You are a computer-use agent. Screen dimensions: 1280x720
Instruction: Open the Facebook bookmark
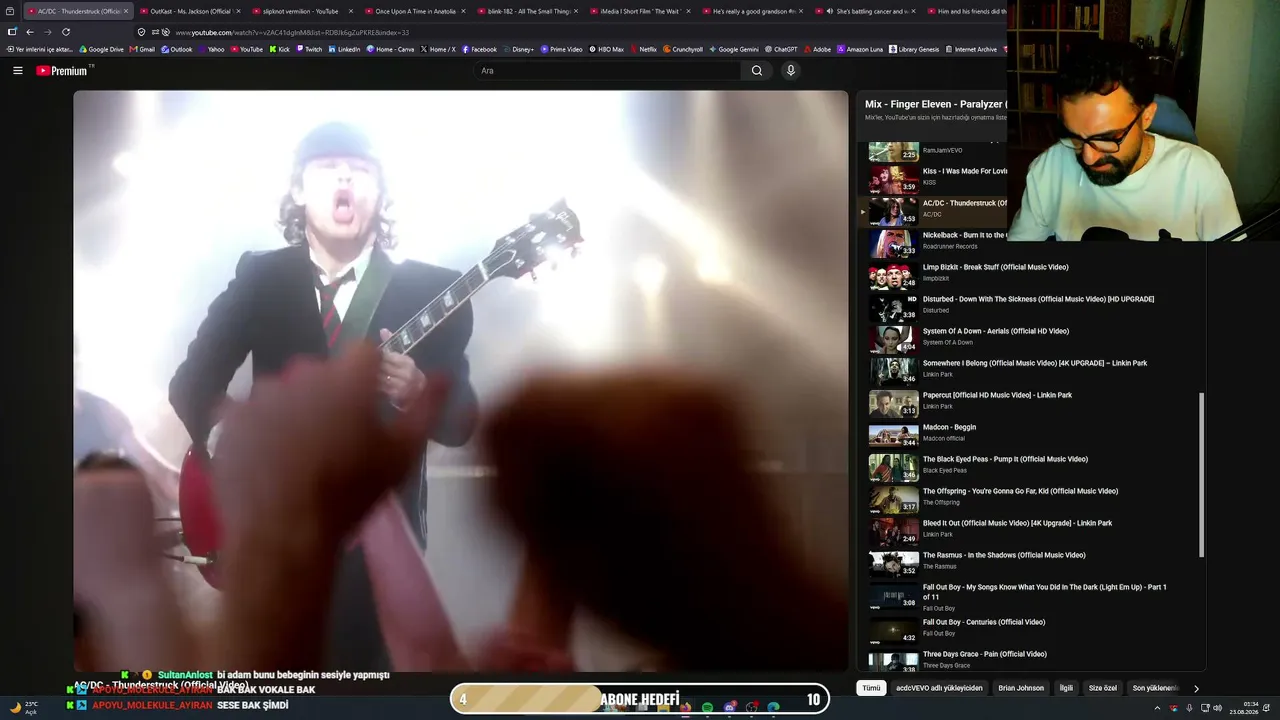tap(479, 49)
